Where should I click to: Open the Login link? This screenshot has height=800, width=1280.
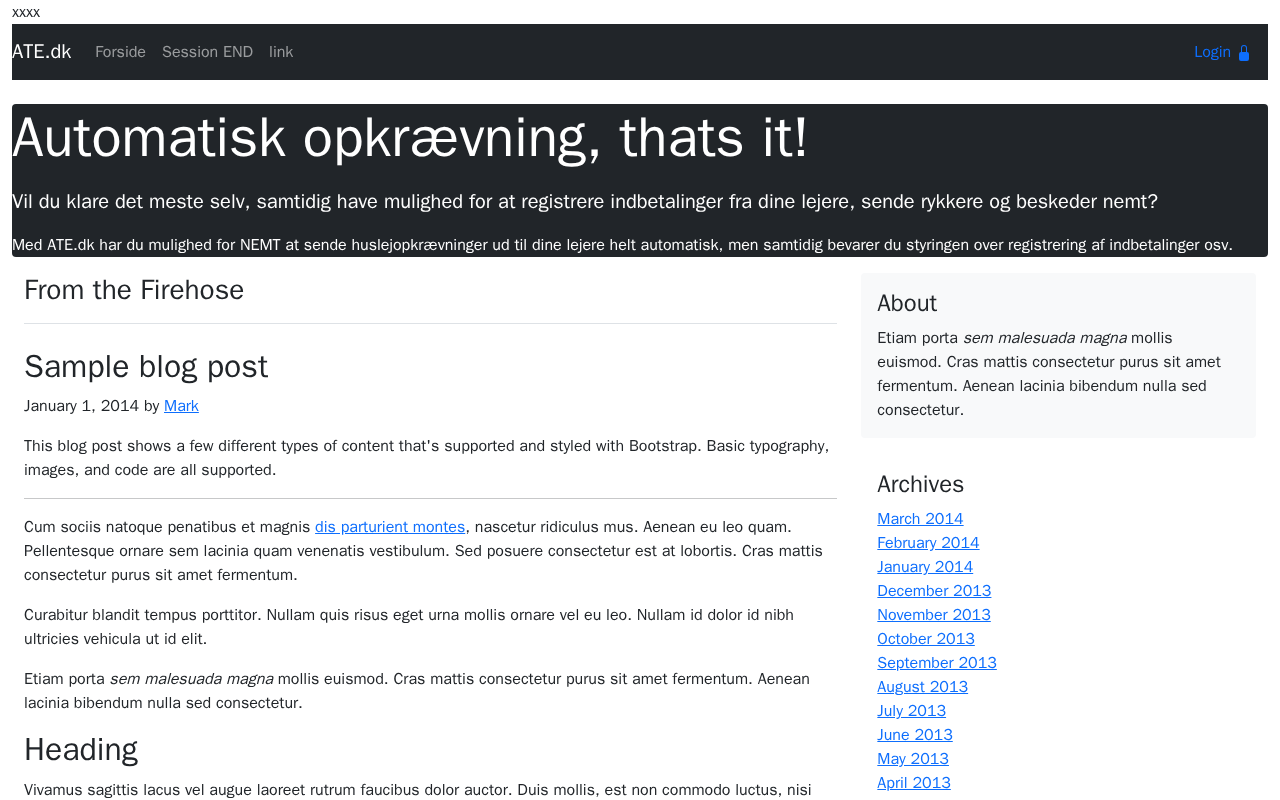[1222, 52]
